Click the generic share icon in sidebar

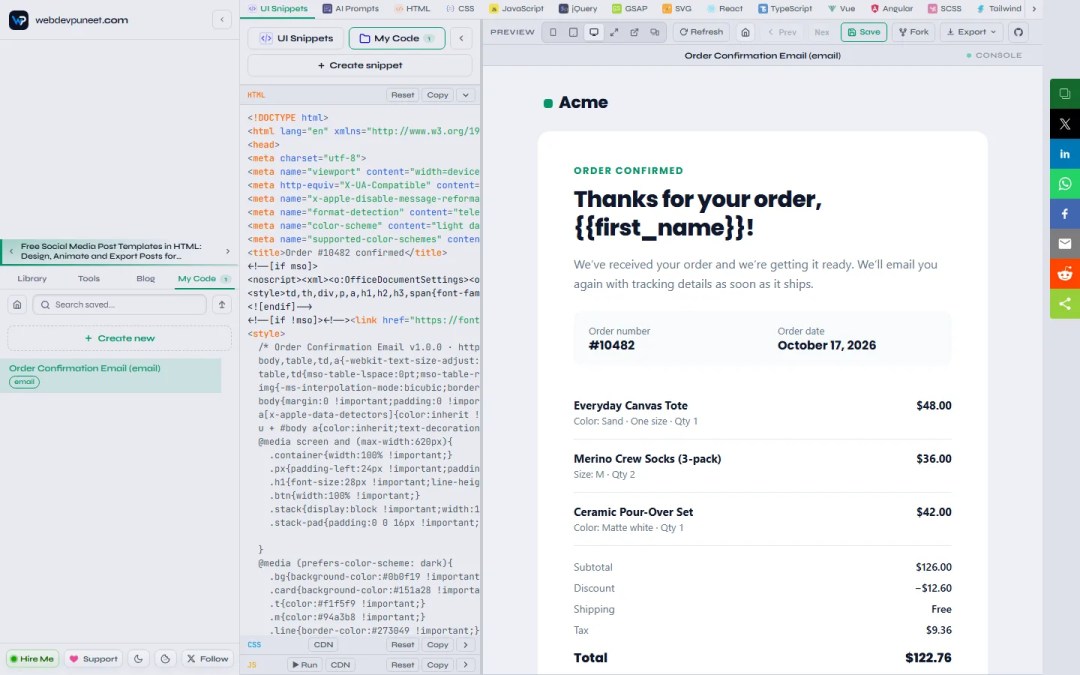coord(1065,304)
